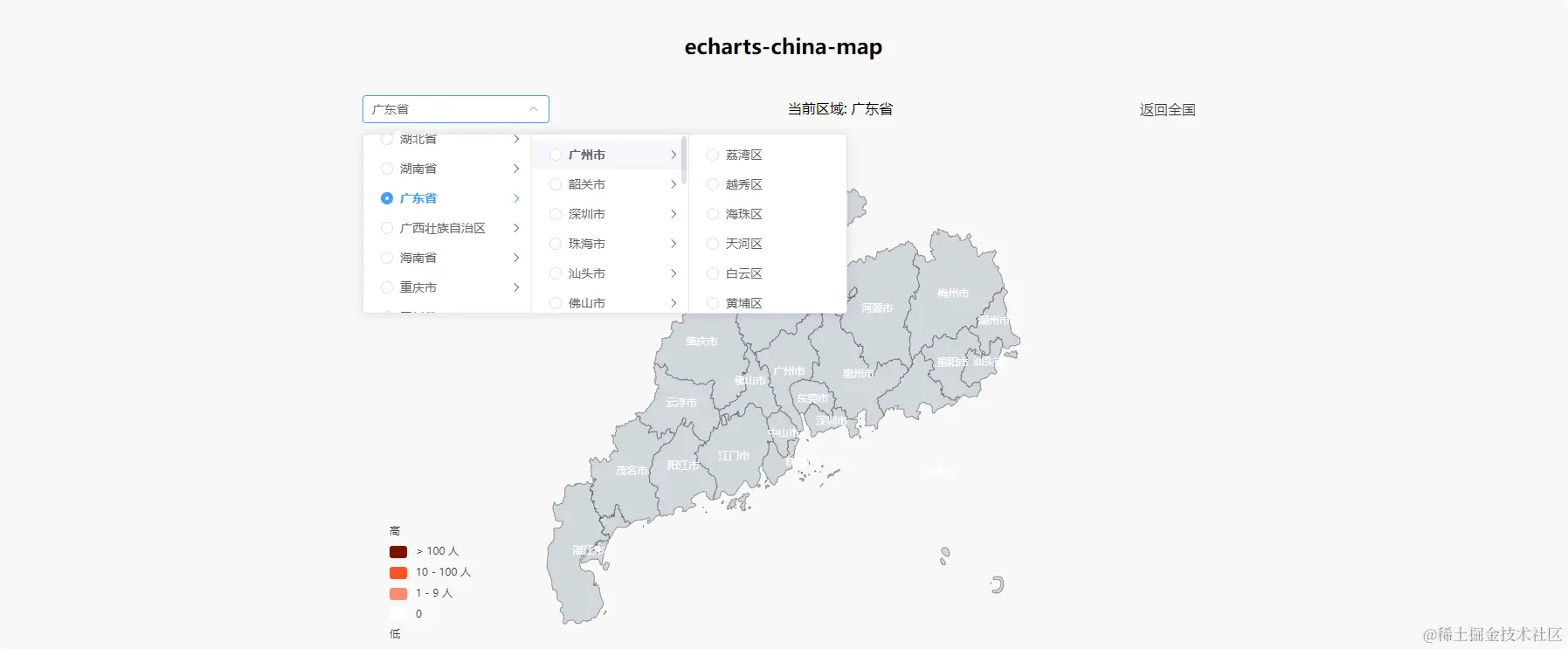1568x649 pixels.
Task: Click the 韶关市 menu label
Action: click(x=587, y=184)
